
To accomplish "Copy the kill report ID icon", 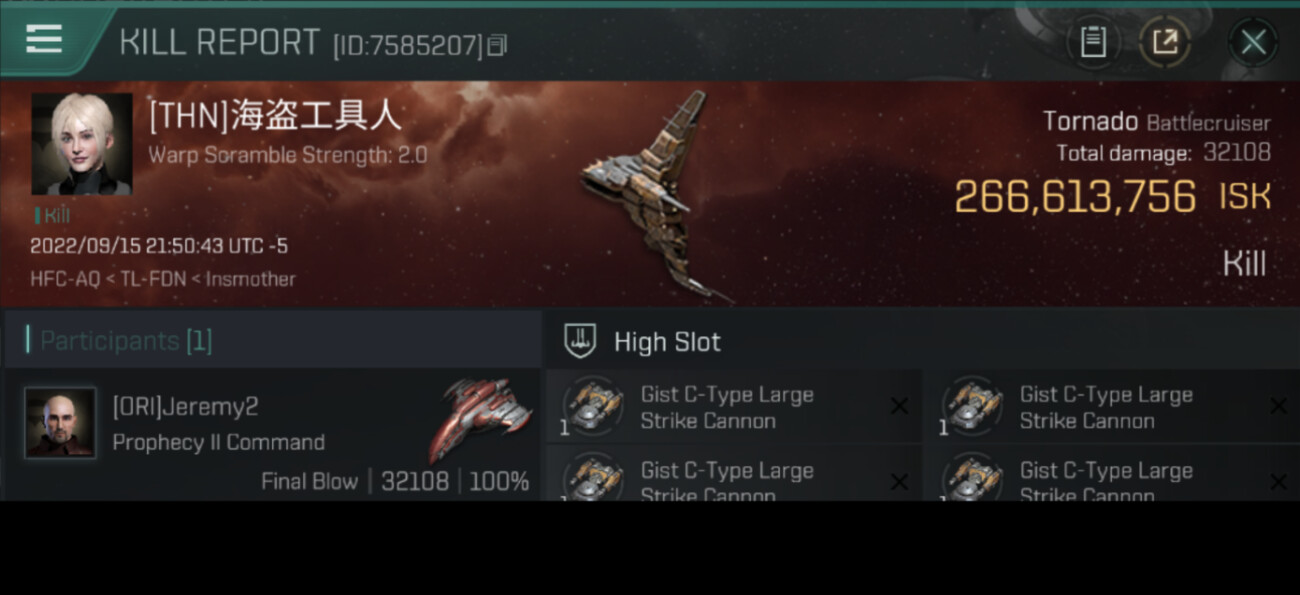I will click(497, 45).
